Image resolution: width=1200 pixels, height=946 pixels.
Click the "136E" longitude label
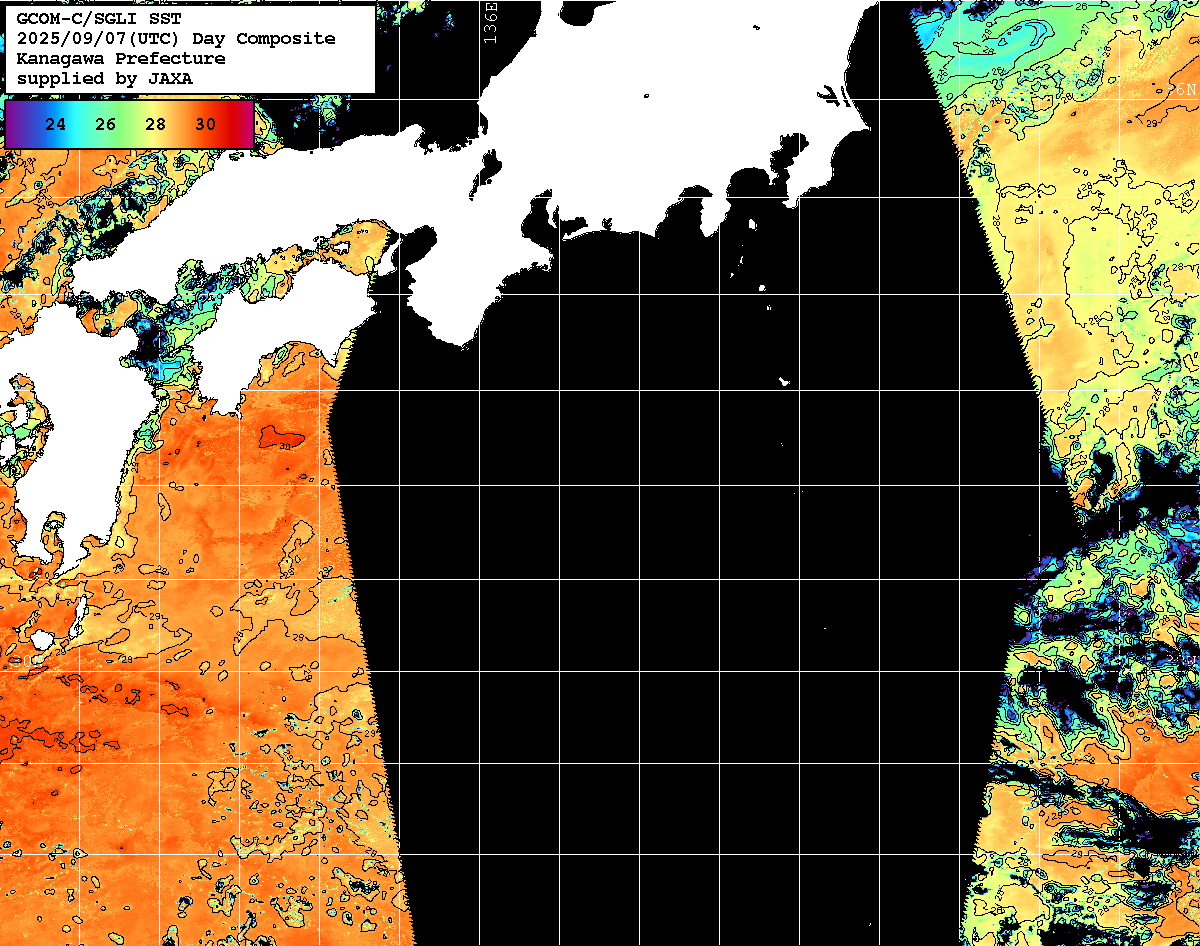489,22
